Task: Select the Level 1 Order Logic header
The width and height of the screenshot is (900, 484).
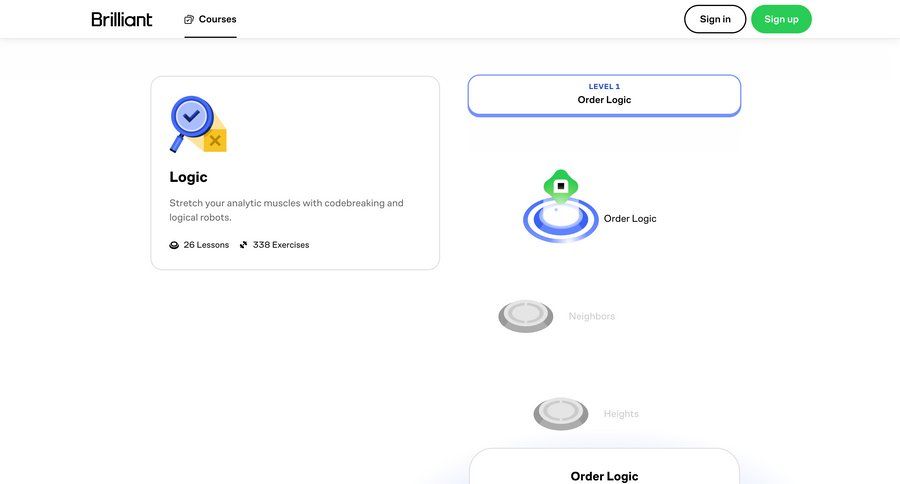Action: (x=604, y=94)
